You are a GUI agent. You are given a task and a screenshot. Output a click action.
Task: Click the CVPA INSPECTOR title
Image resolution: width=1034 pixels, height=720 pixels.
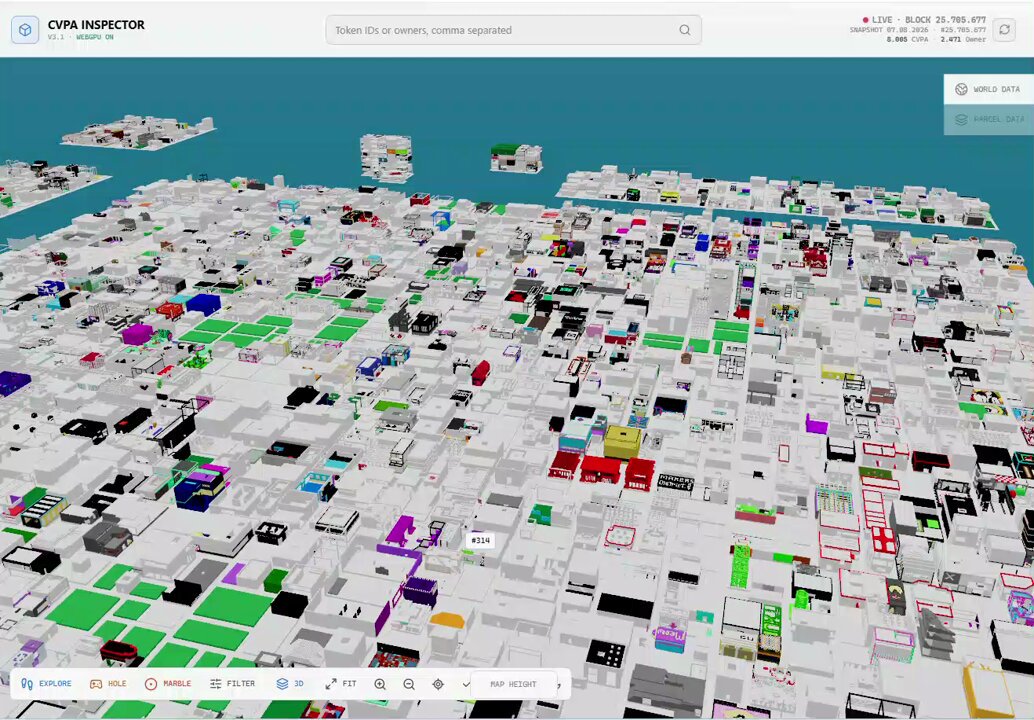pos(96,24)
